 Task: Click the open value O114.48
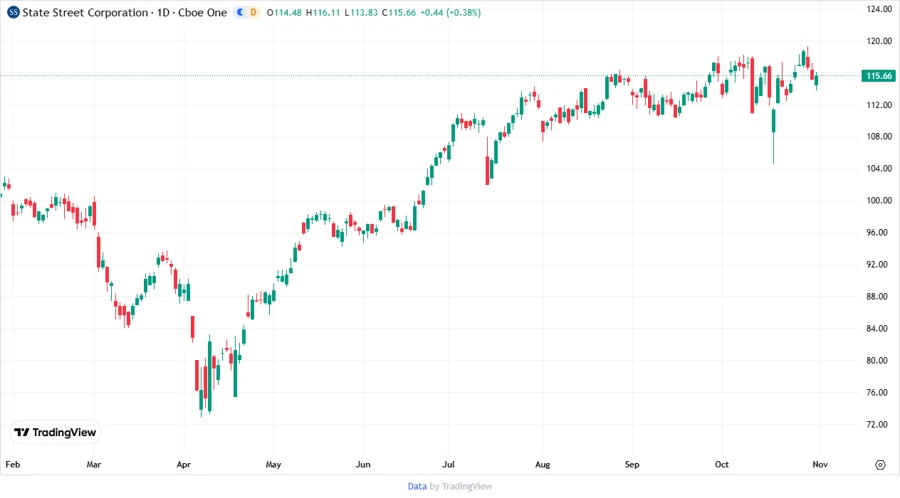[x=284, y=13]
